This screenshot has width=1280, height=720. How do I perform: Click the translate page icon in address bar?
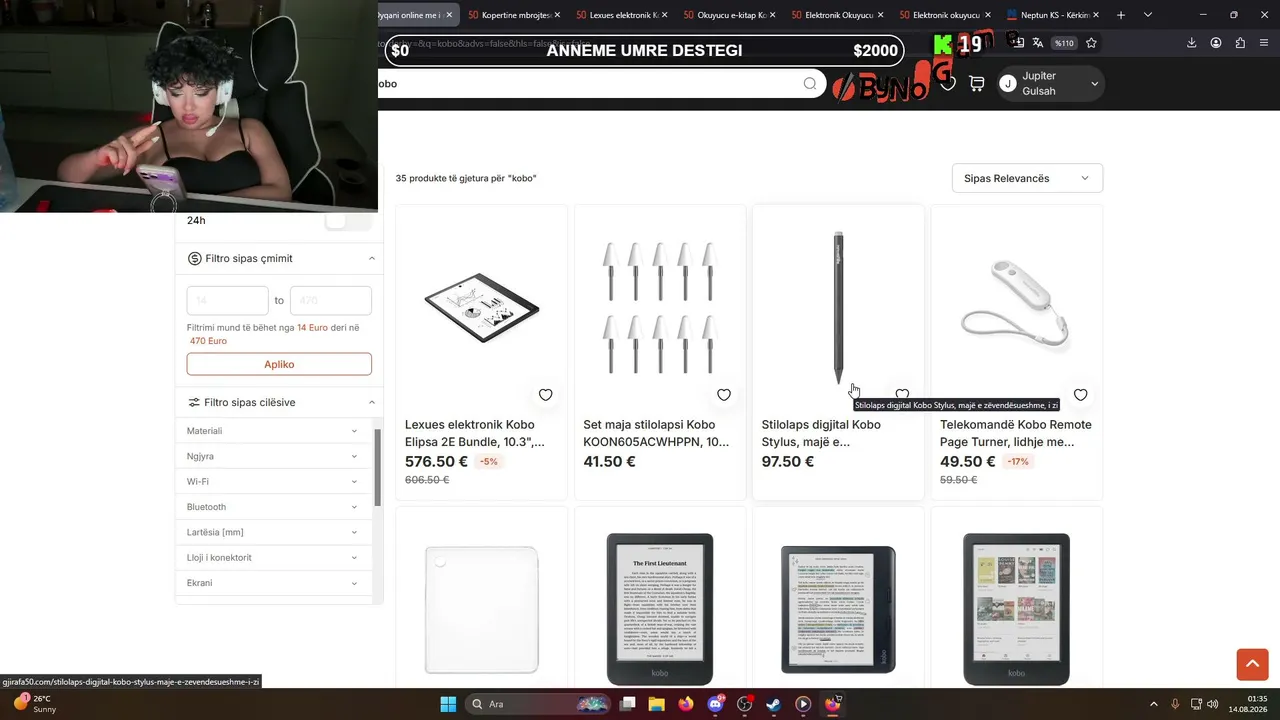pos(1037,43)
